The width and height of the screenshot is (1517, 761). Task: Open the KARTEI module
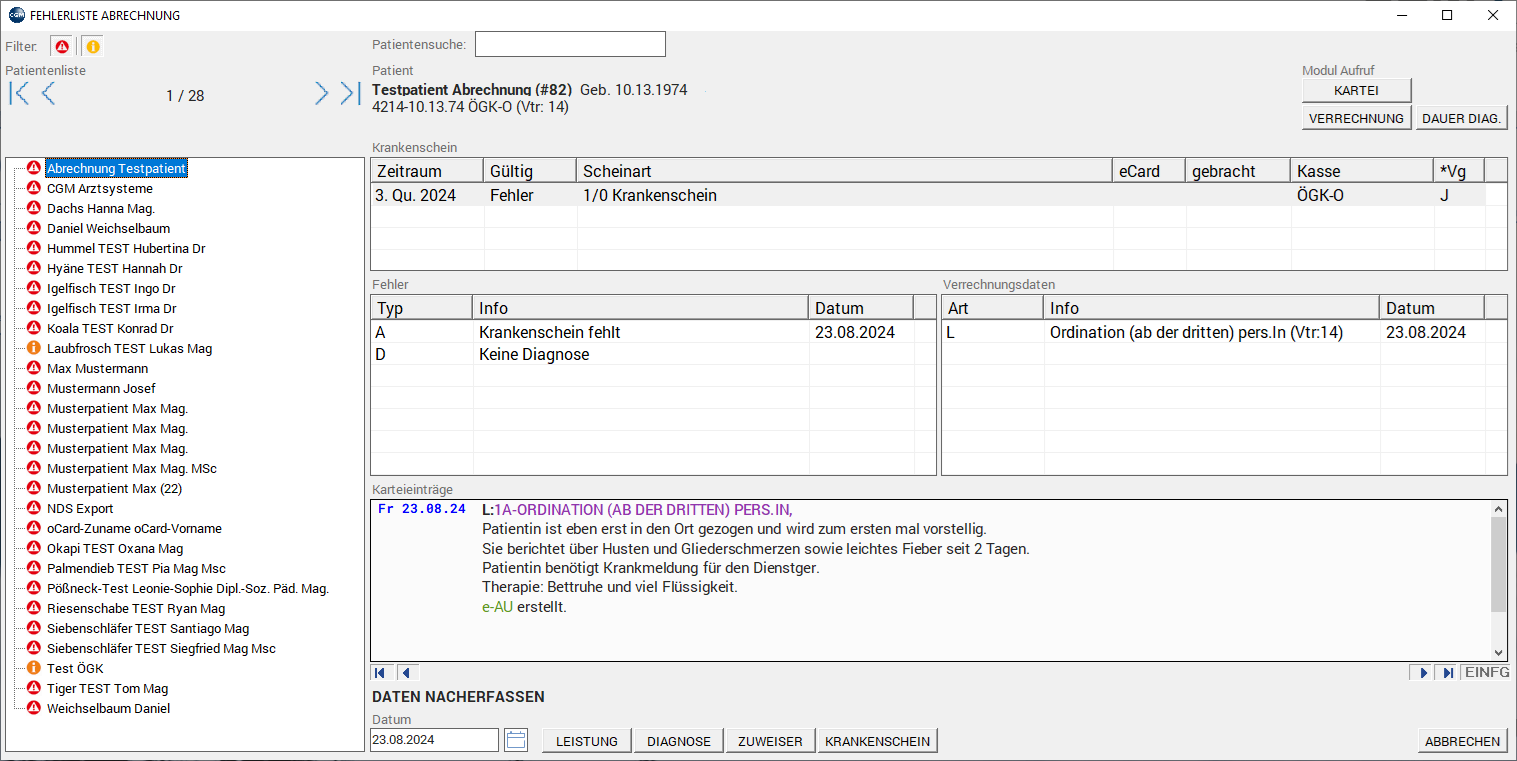click(1356, 90)
